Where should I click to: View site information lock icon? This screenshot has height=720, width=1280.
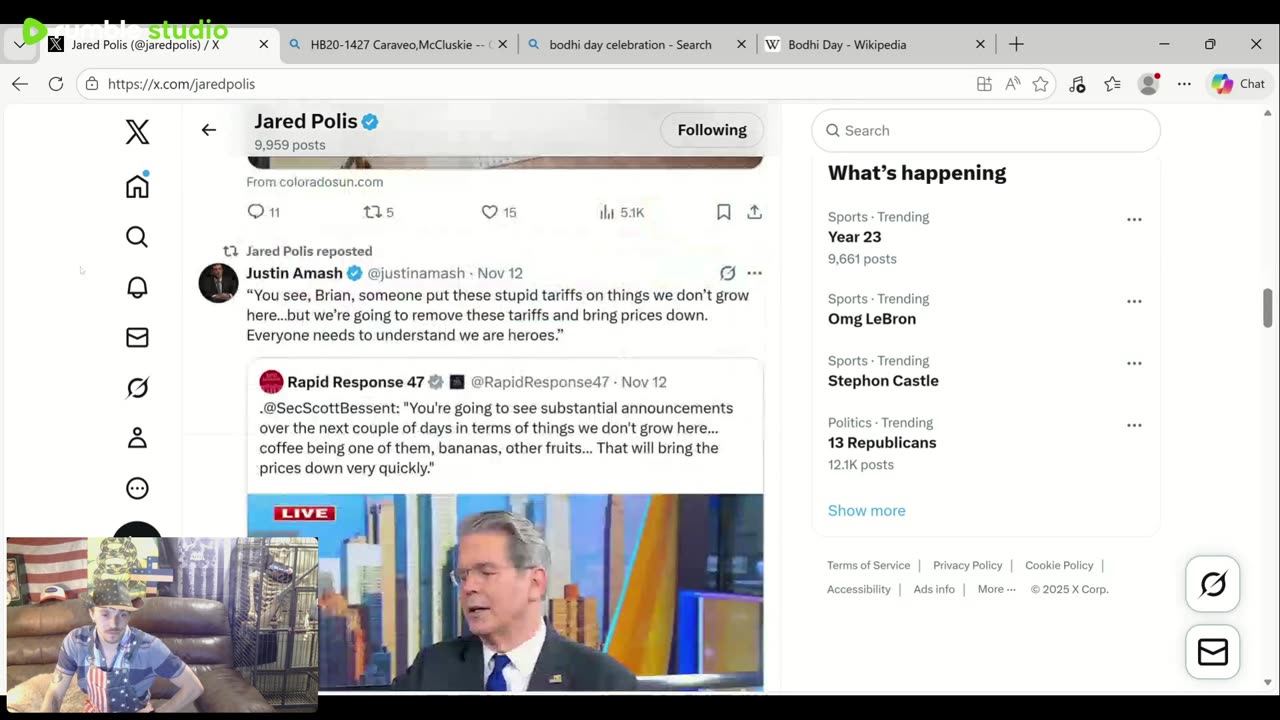(92, 84)
